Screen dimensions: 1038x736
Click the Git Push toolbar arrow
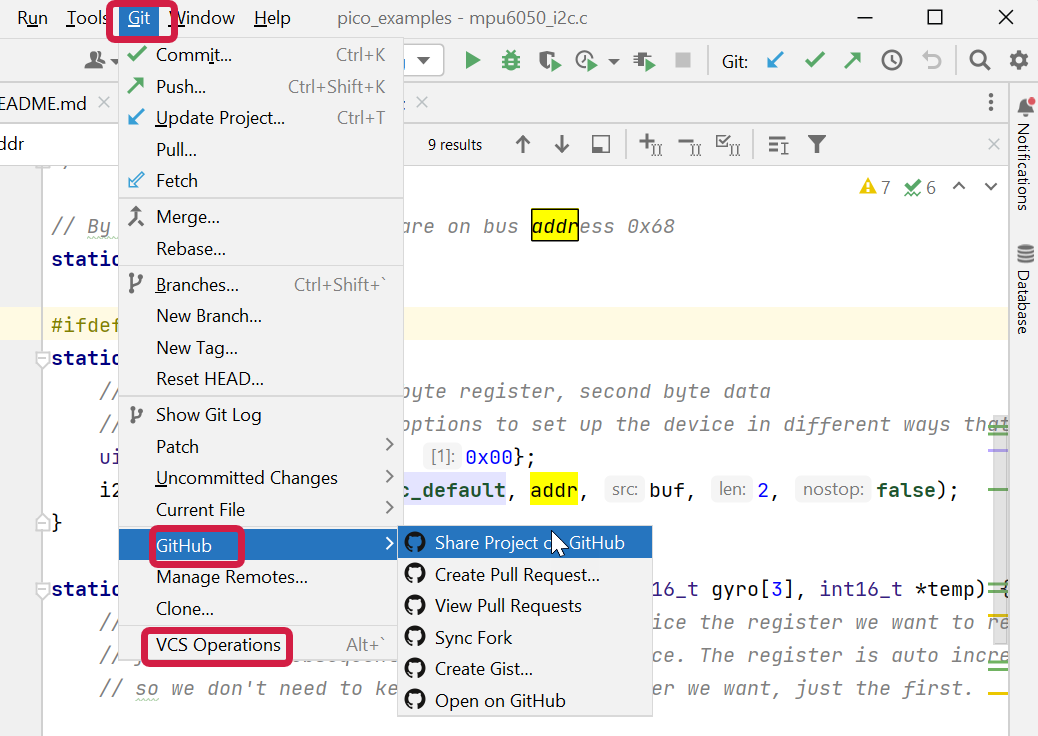tap(853, 61)
